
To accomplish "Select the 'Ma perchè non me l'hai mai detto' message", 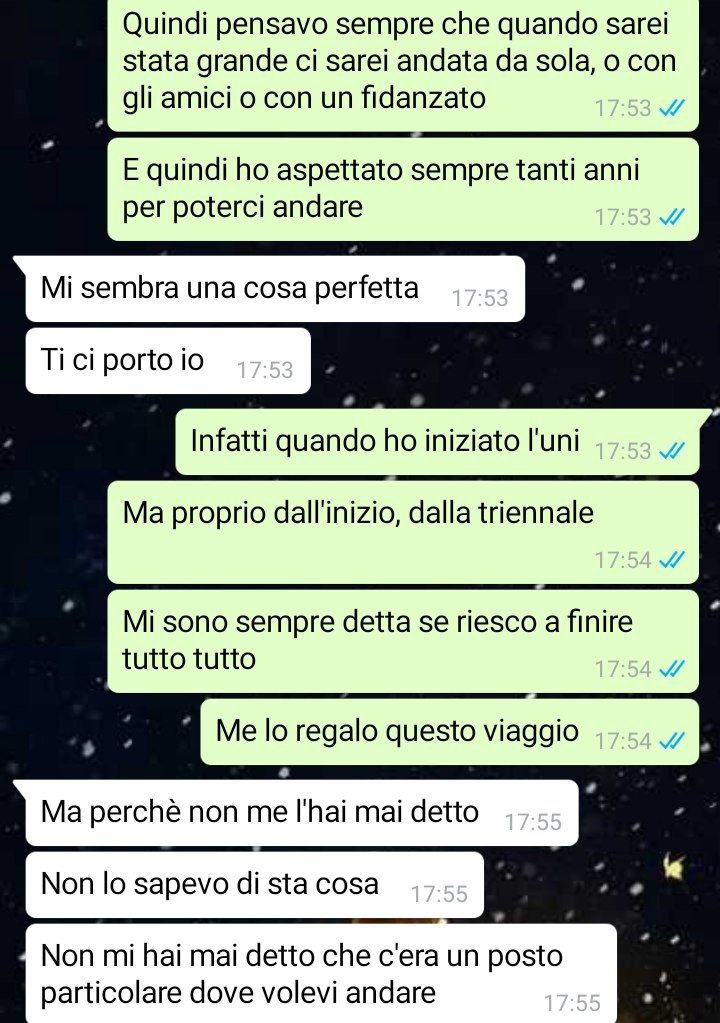I will click(301, 813).
